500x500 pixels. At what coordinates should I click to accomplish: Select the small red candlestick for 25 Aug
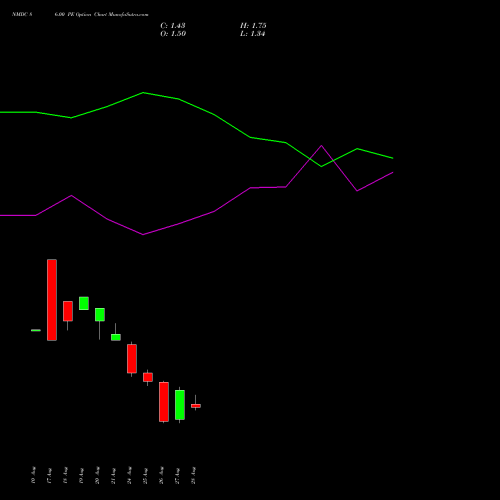[x=148, y=377]
